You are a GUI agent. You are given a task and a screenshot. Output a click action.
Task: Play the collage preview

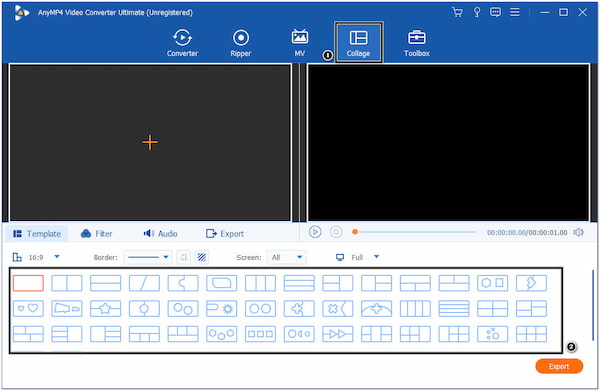tap(315, 232)
